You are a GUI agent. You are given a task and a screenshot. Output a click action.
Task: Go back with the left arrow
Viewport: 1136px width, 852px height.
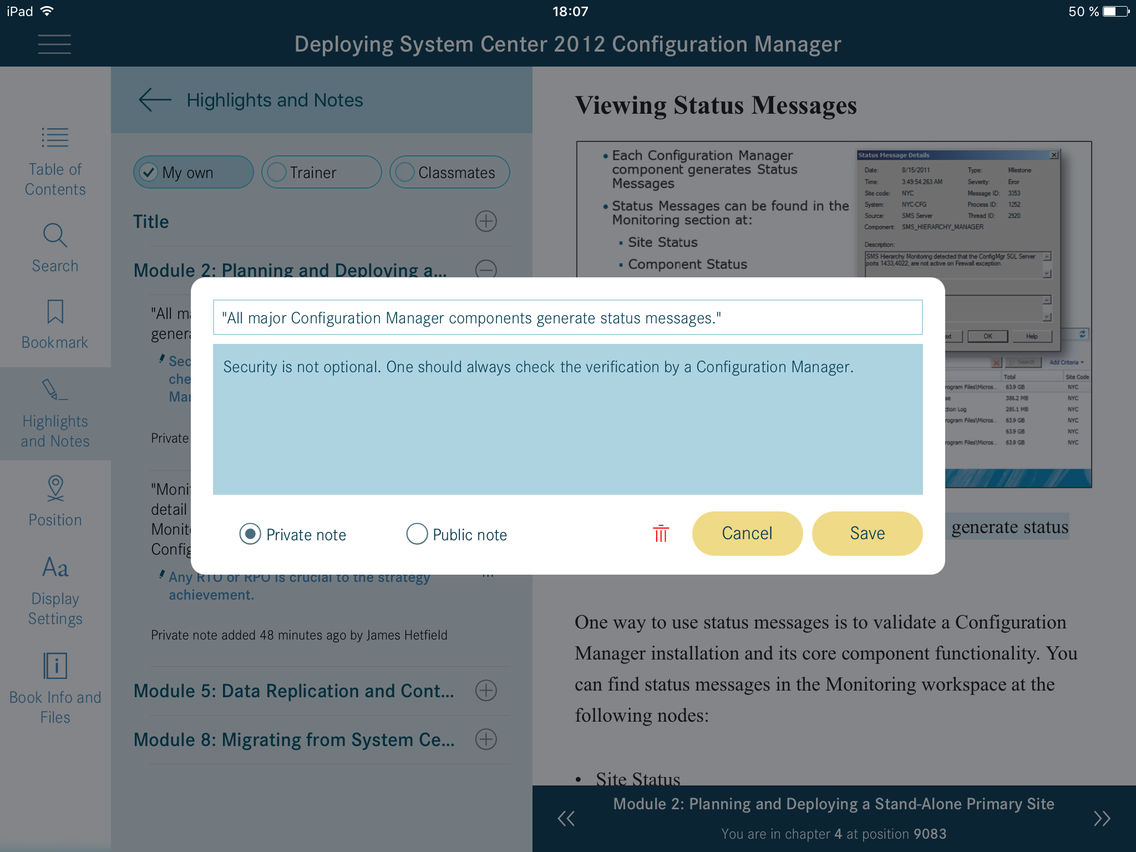tap(154, 100)
